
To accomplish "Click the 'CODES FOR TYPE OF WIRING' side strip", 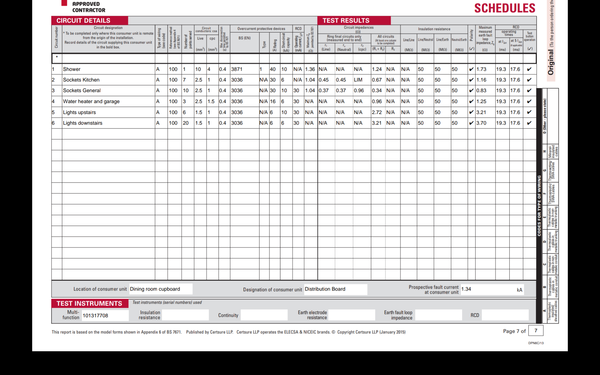I will pyautogui.click(x=540, y=205).
